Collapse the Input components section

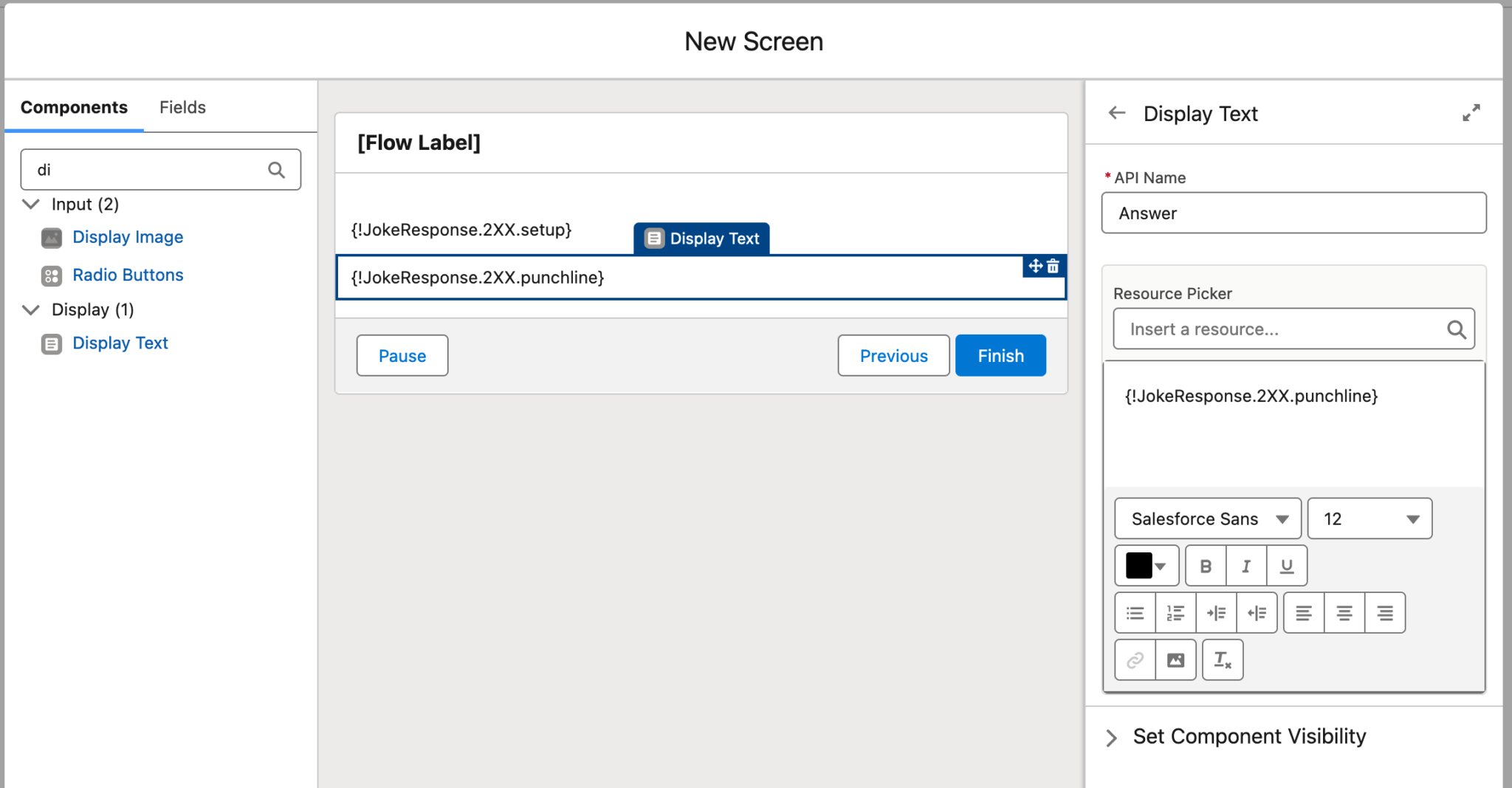pos(30,204)
